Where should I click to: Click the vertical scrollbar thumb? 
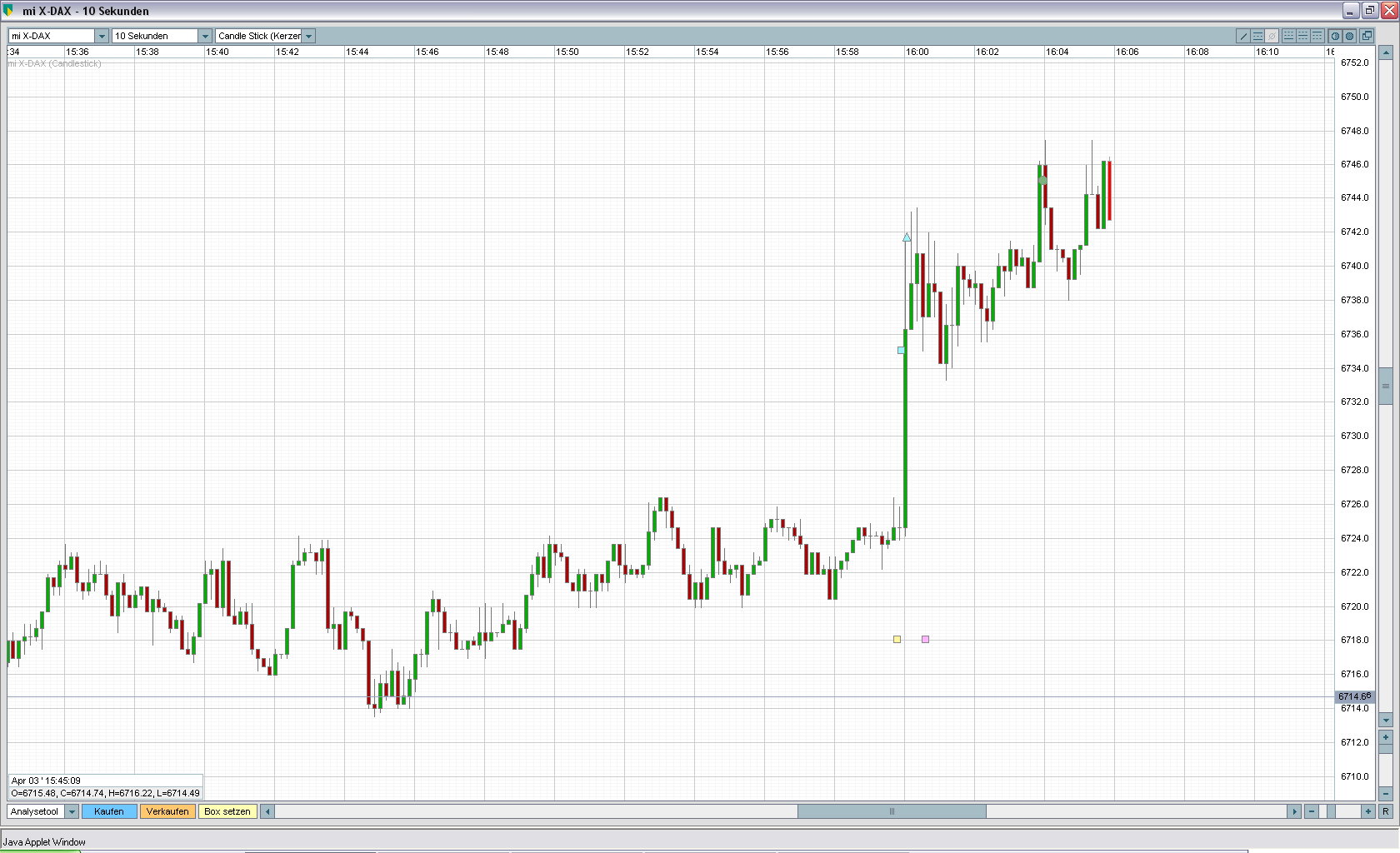click(x=1386, y=386)
